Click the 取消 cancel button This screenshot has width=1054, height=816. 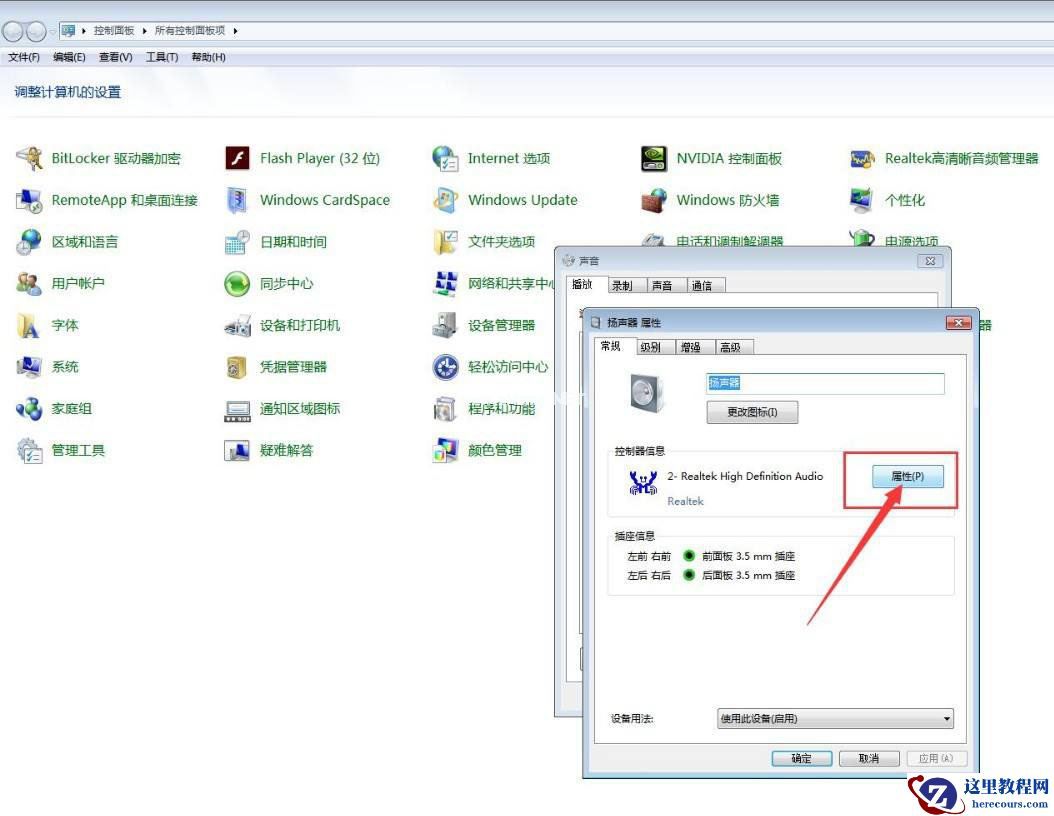(869, 758)
